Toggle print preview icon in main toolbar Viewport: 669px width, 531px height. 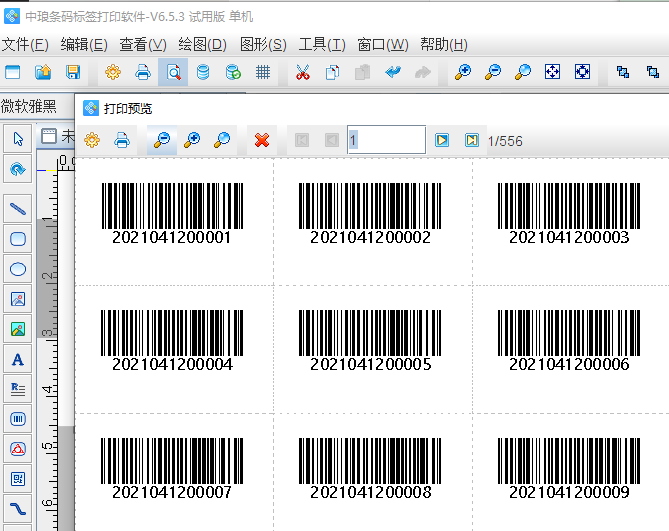coord(173,72)
